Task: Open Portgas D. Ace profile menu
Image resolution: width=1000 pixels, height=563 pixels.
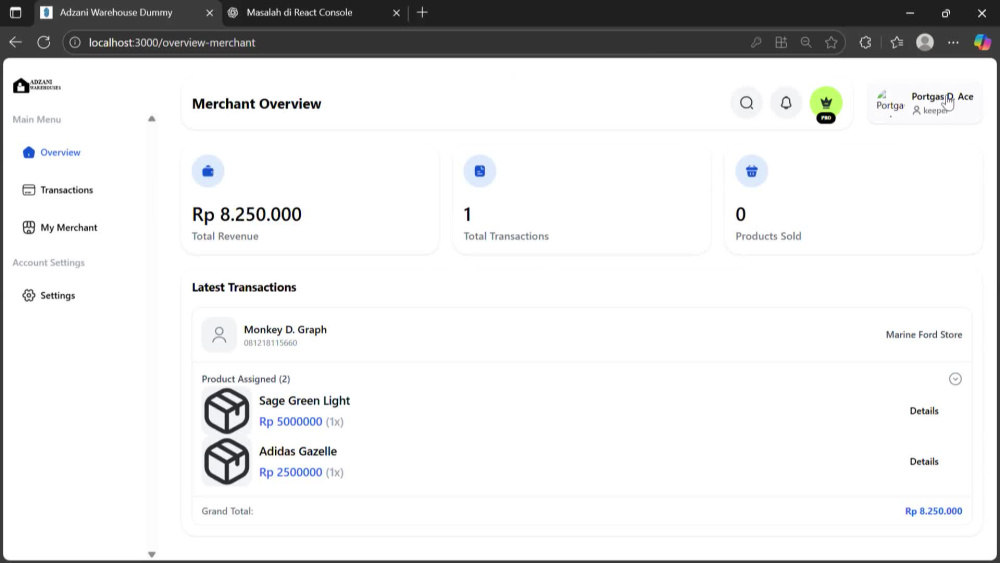Action: (925, 103)
